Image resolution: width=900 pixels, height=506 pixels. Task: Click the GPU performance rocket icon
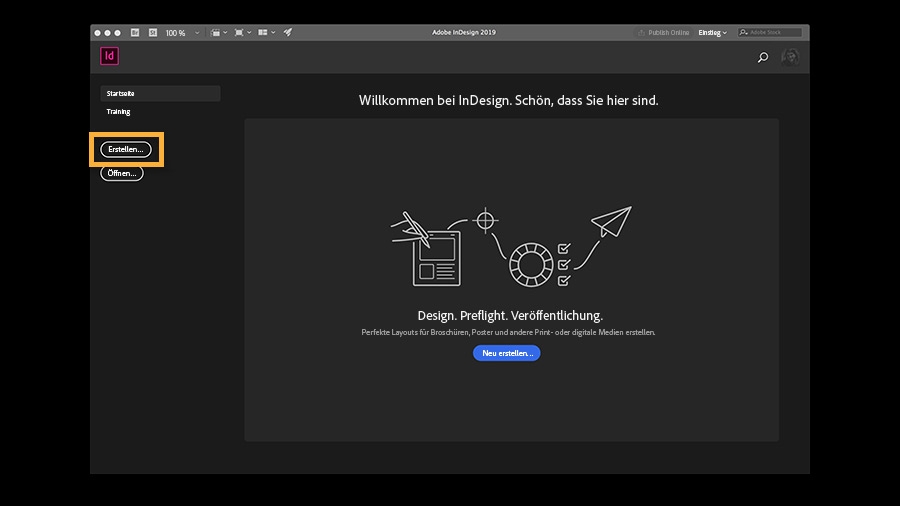288,33
